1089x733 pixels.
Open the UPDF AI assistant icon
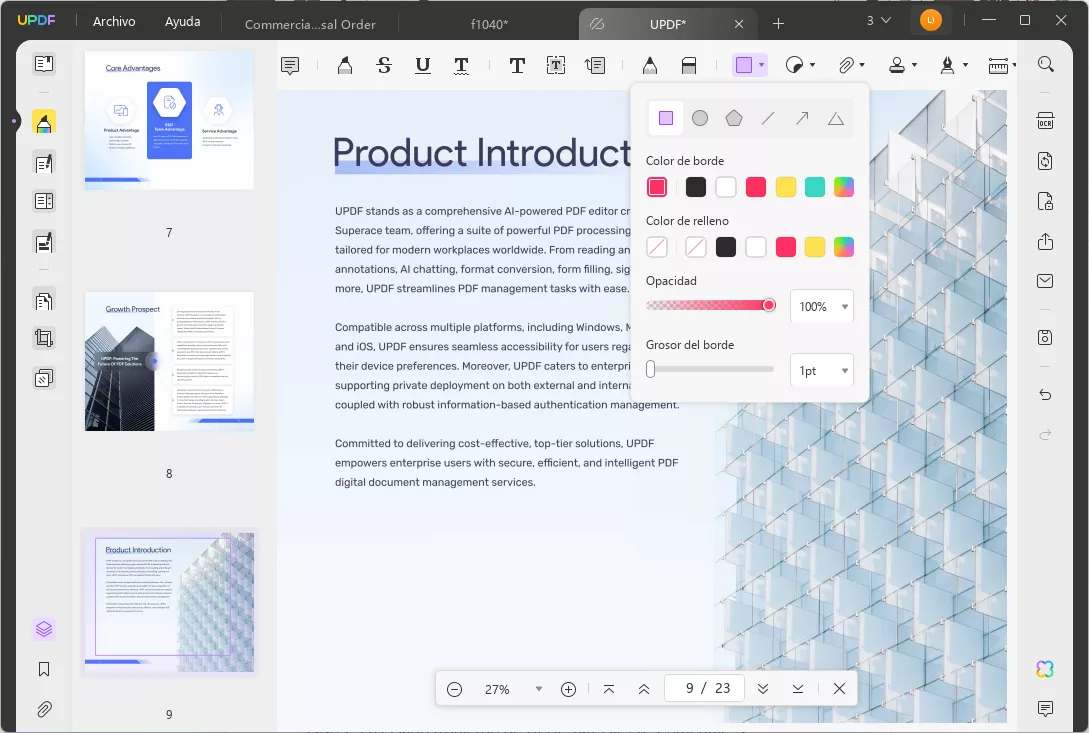coord(1045,668)
